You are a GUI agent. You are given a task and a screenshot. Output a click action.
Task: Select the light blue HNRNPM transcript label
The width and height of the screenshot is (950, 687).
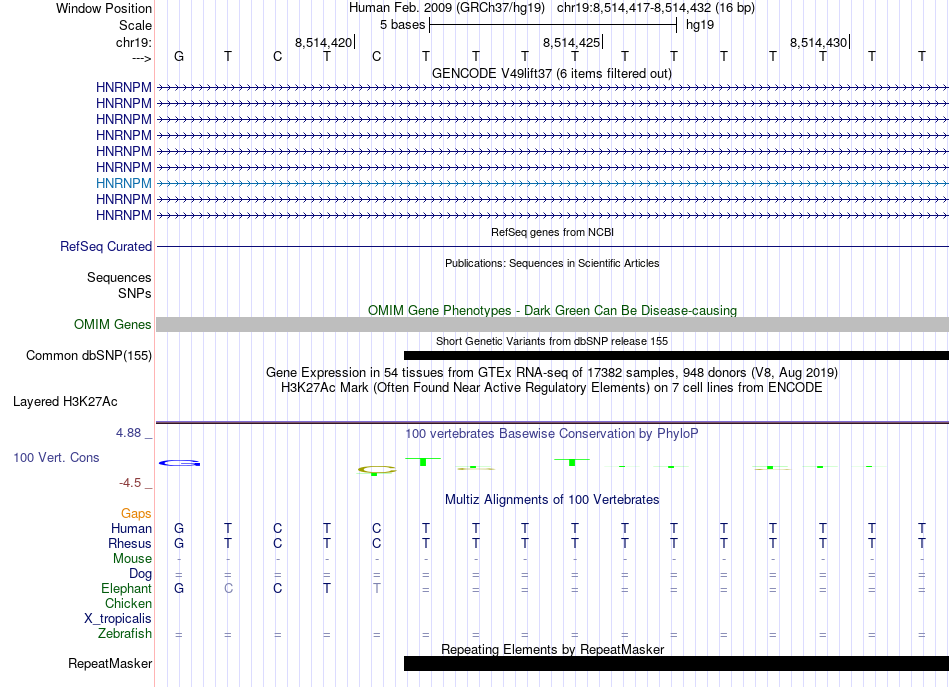pos(124,183)
